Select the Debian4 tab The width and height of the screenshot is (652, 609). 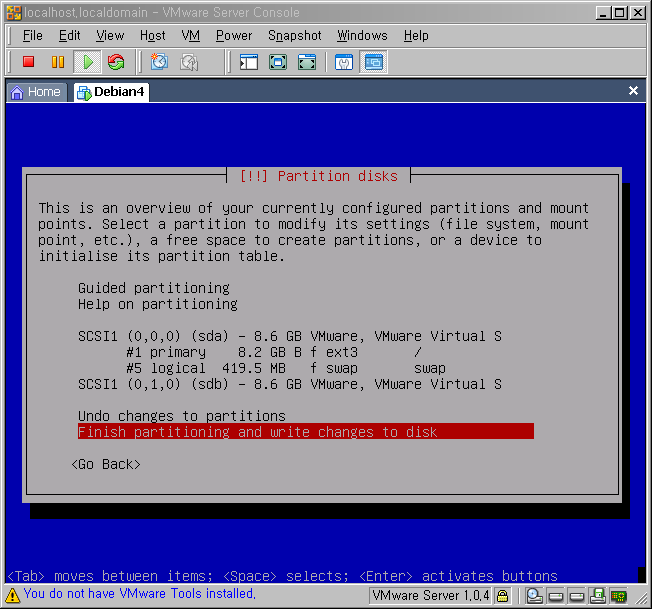pyautogui.click(x=111, y=91)
